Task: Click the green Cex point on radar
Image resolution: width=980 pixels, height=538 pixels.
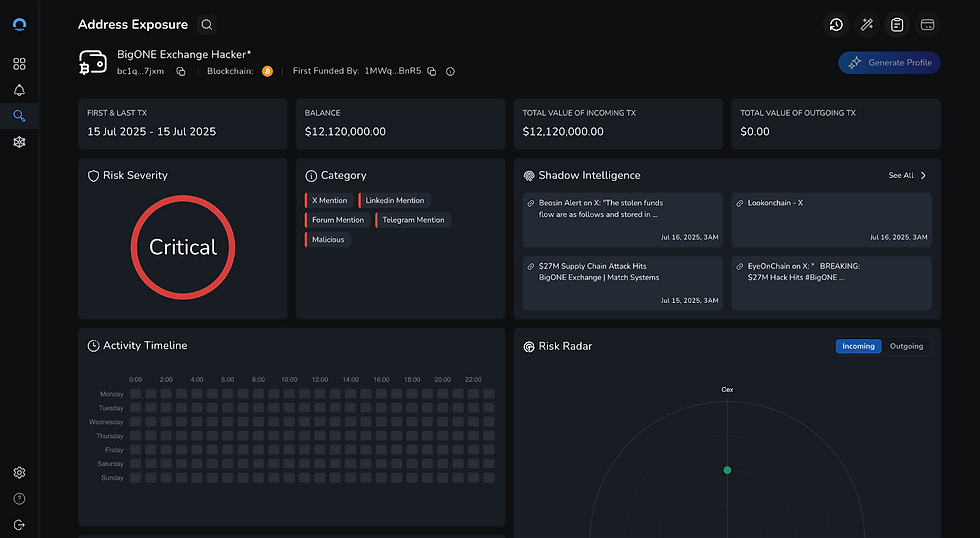Action: (x=727, y=470)
